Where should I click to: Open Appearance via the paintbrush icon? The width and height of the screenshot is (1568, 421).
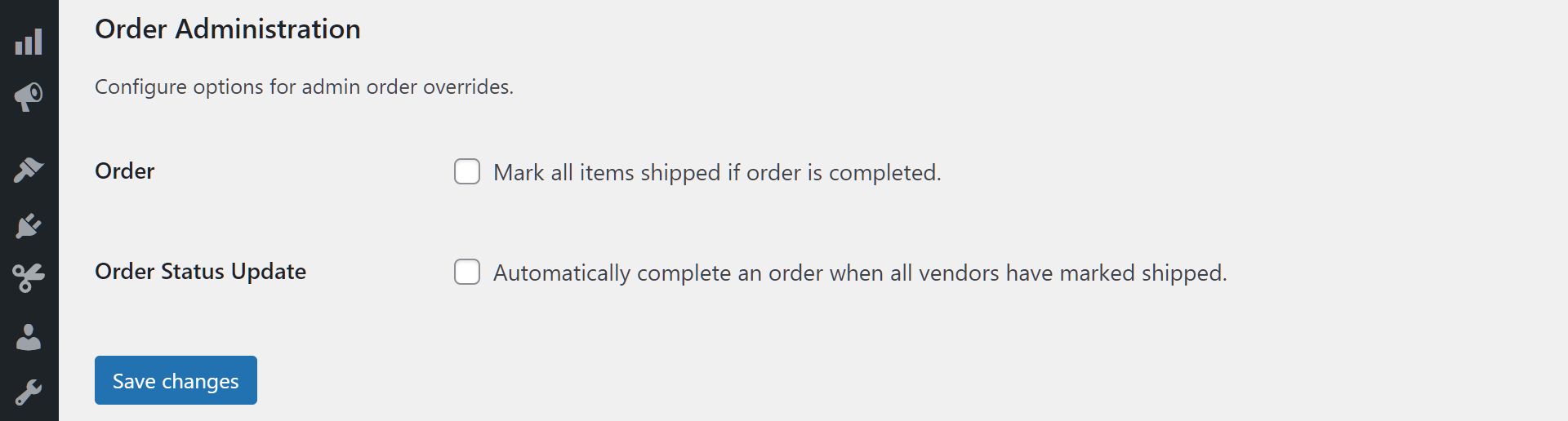(29, 170)
